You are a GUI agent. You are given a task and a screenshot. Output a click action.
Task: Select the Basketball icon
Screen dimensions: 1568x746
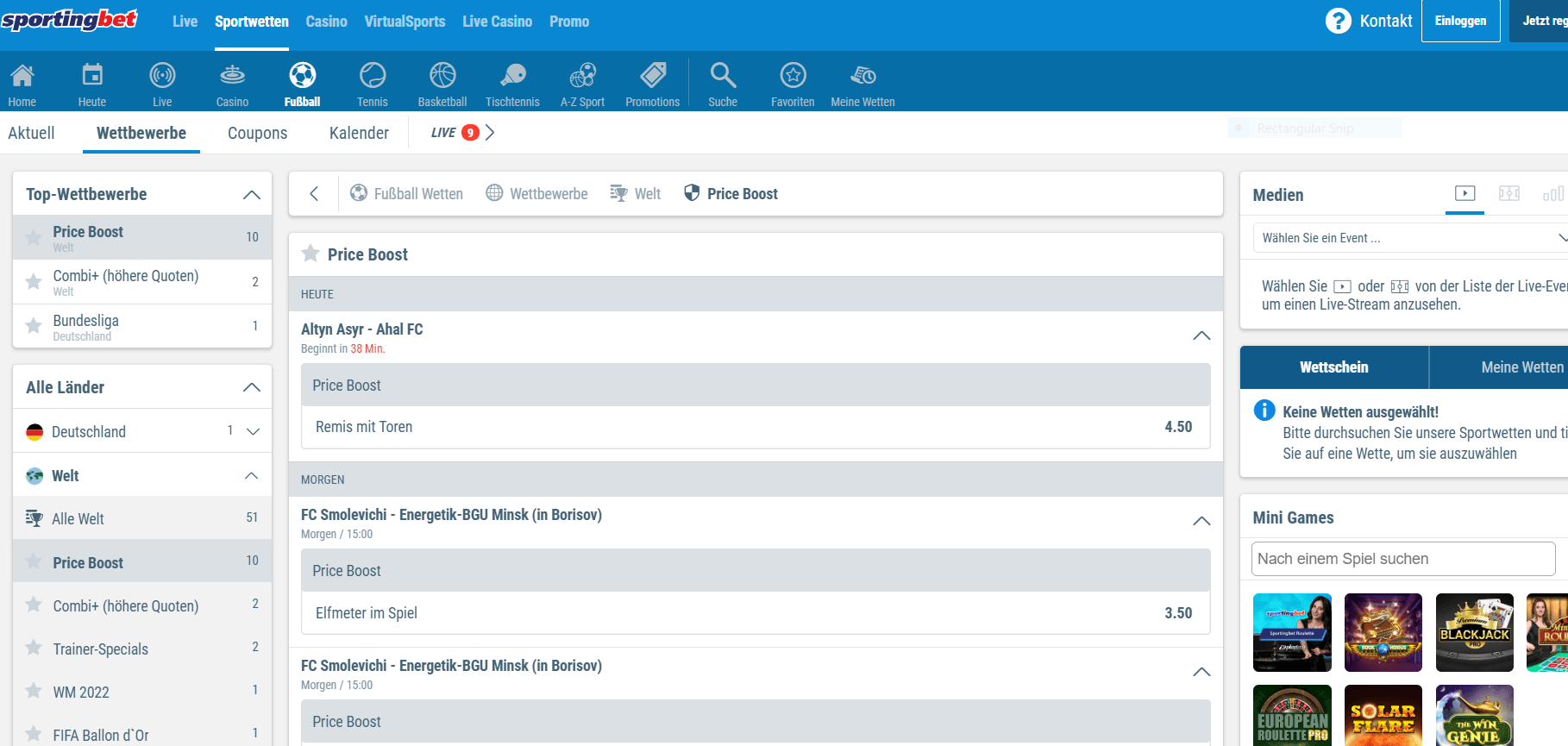[x=442, y=76]
